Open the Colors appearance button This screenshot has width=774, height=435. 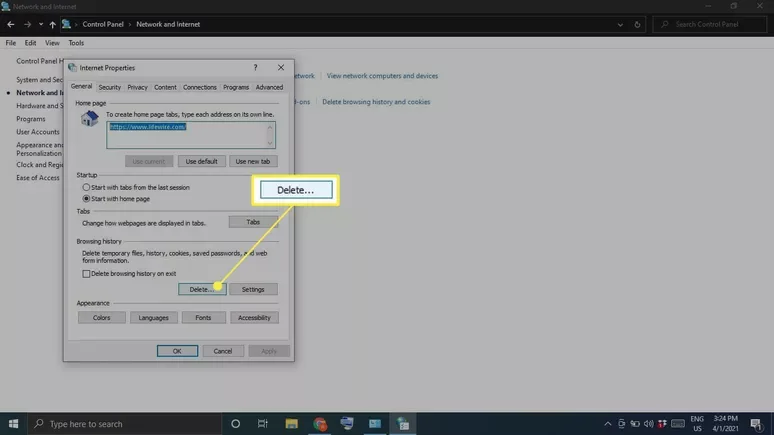point(102,318)
